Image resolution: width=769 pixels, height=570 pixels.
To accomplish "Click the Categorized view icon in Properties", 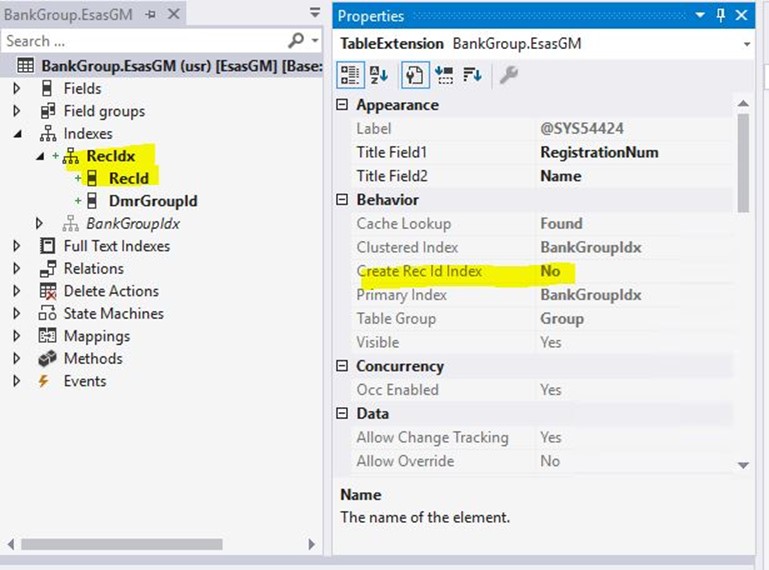I will [350, 75].
